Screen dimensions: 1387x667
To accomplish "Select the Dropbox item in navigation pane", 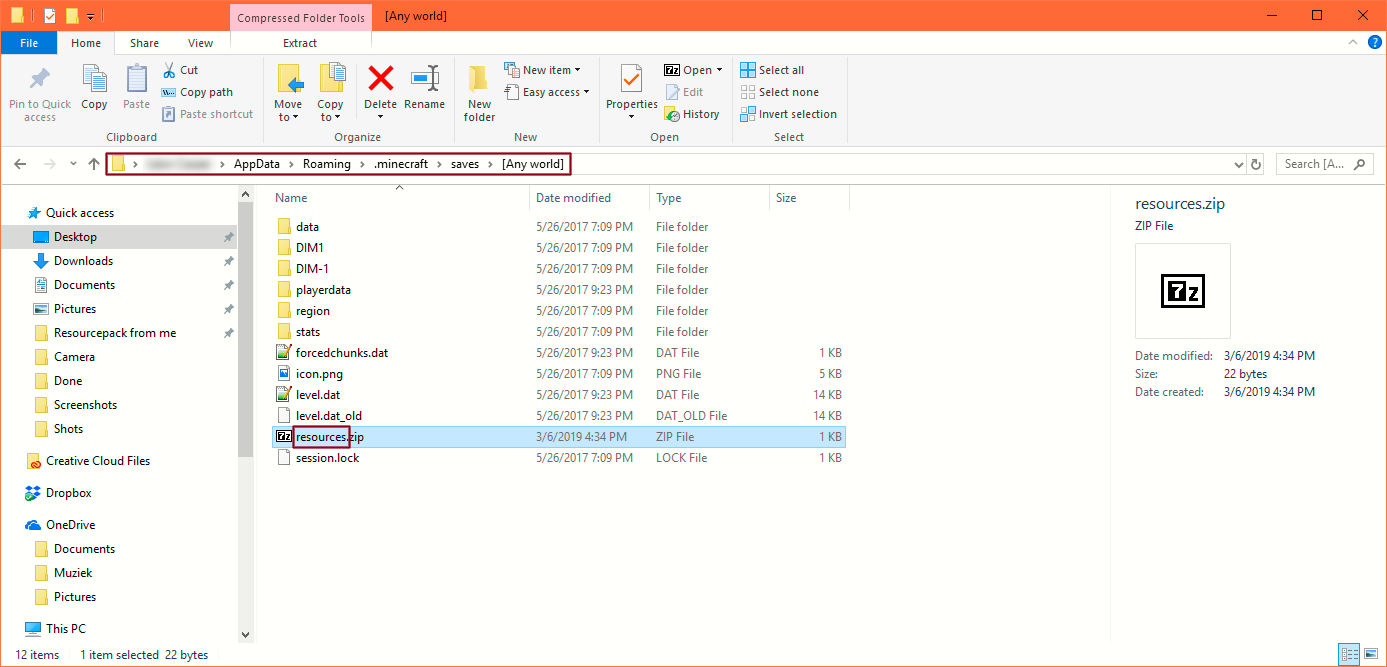I will 69,493.
